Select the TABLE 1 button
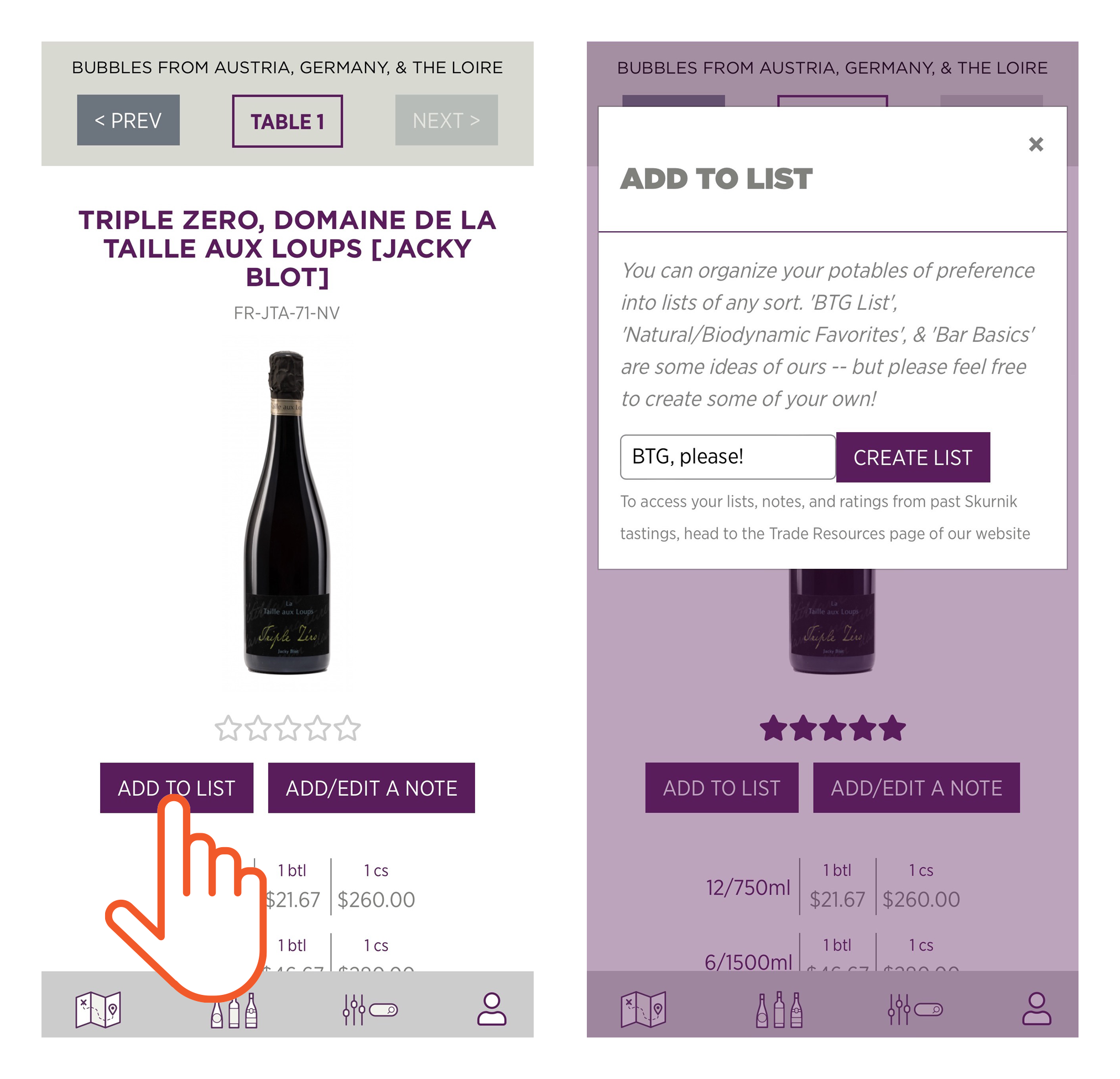Screen dimensions: 1120x1079 coord(288,121)
